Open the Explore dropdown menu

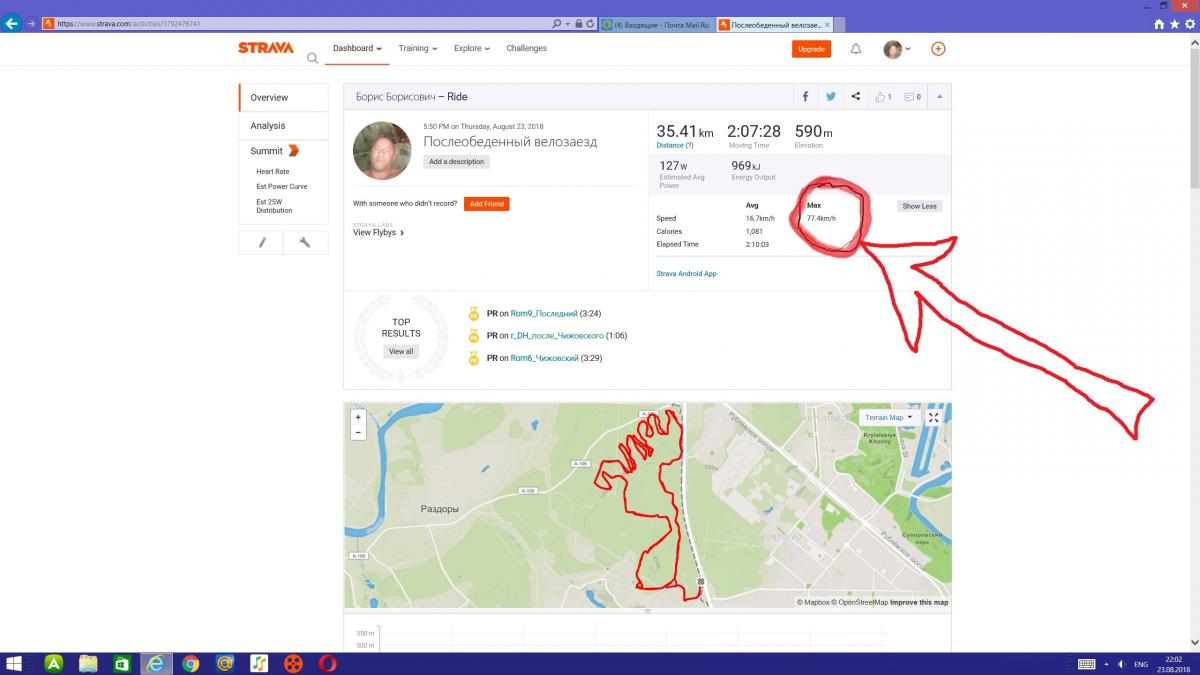[x=472, y=48]
